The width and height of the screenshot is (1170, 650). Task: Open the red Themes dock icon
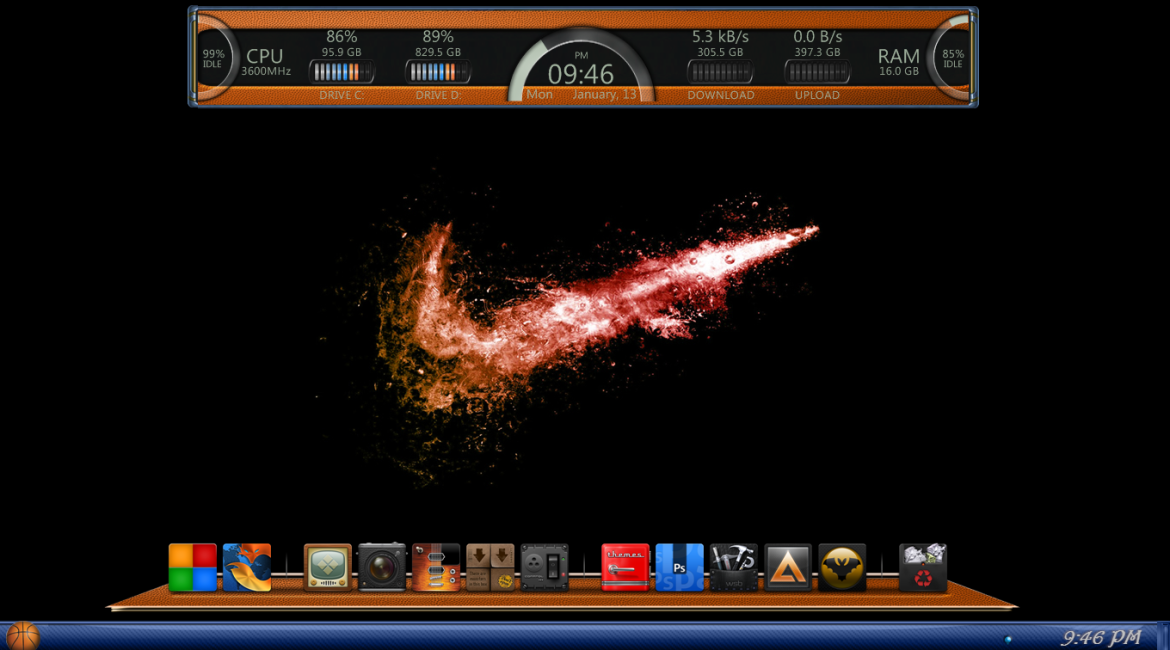pos(625,567)
